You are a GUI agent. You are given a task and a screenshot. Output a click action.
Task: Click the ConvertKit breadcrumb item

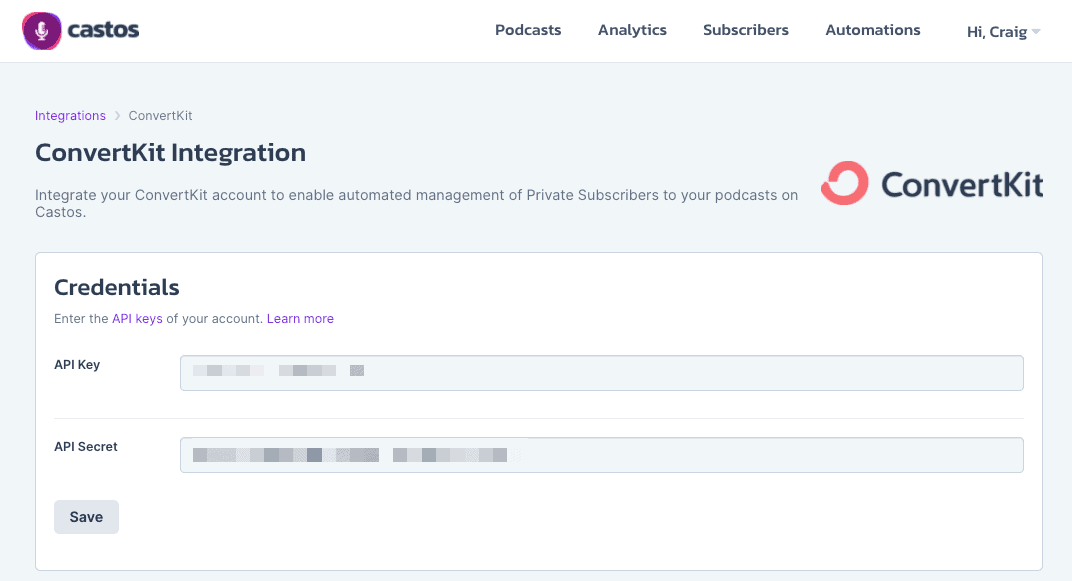[x=160, y=116]
